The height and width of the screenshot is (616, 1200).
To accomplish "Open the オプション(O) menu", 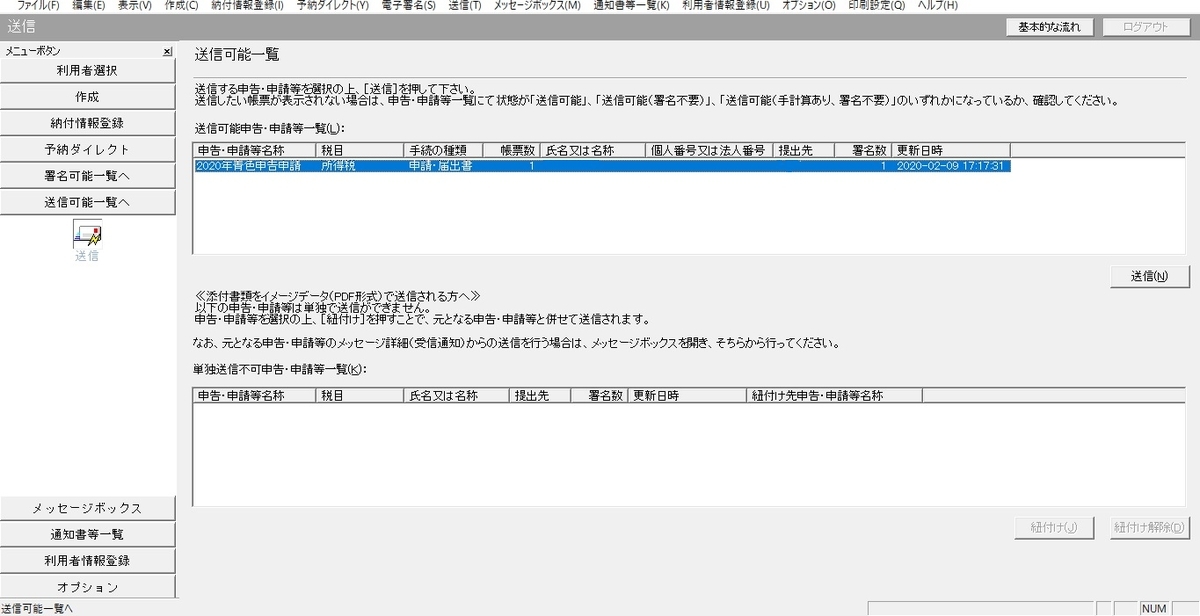I will tap(809, 6).
